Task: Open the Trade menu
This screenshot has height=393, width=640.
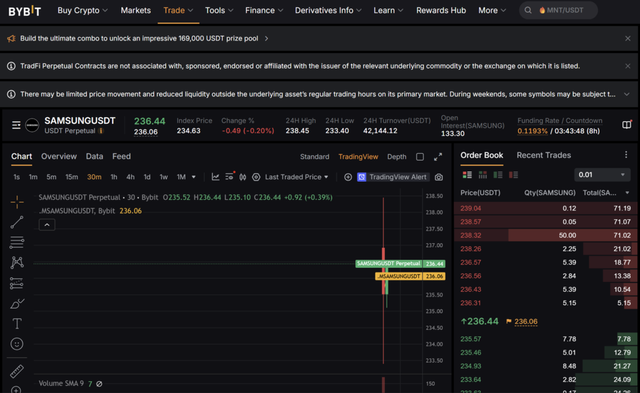Action: pos(178,11)
